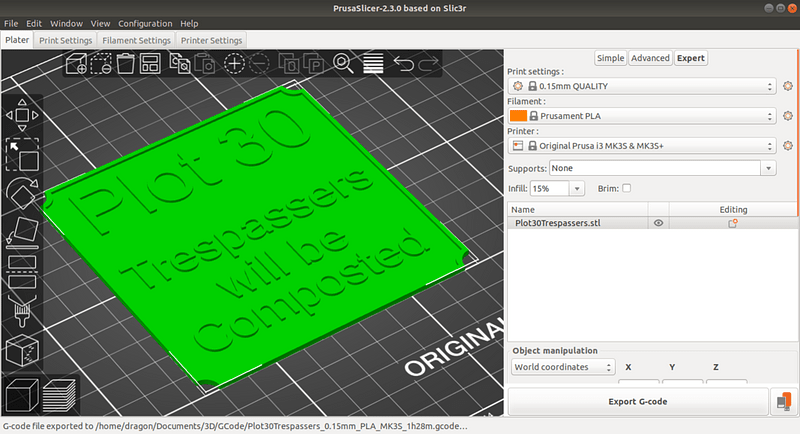This screenshot has height=434, width=800.
Task: Click the Print settings gear edit icon
Action: click(788, 86)
